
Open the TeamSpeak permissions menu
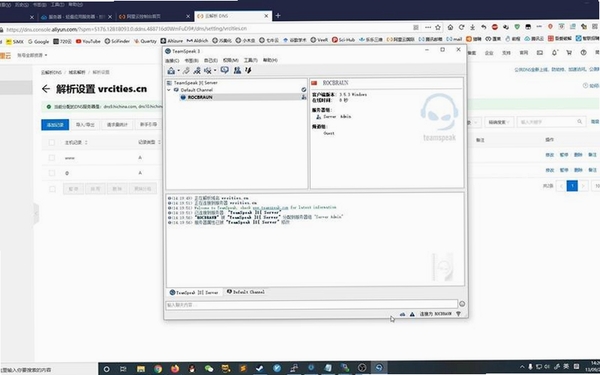230,60
